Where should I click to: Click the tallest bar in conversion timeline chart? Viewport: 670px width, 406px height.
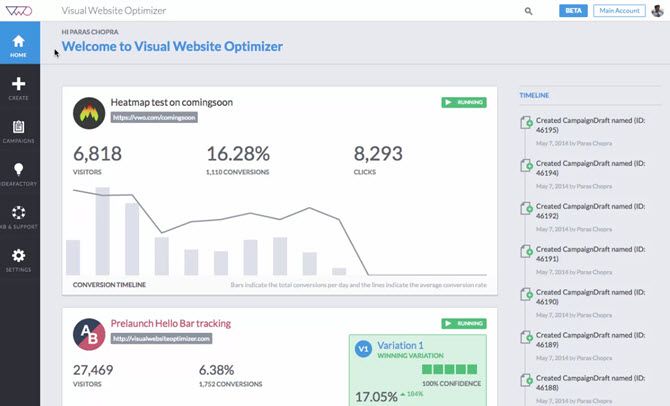click(x=102, y=230)
